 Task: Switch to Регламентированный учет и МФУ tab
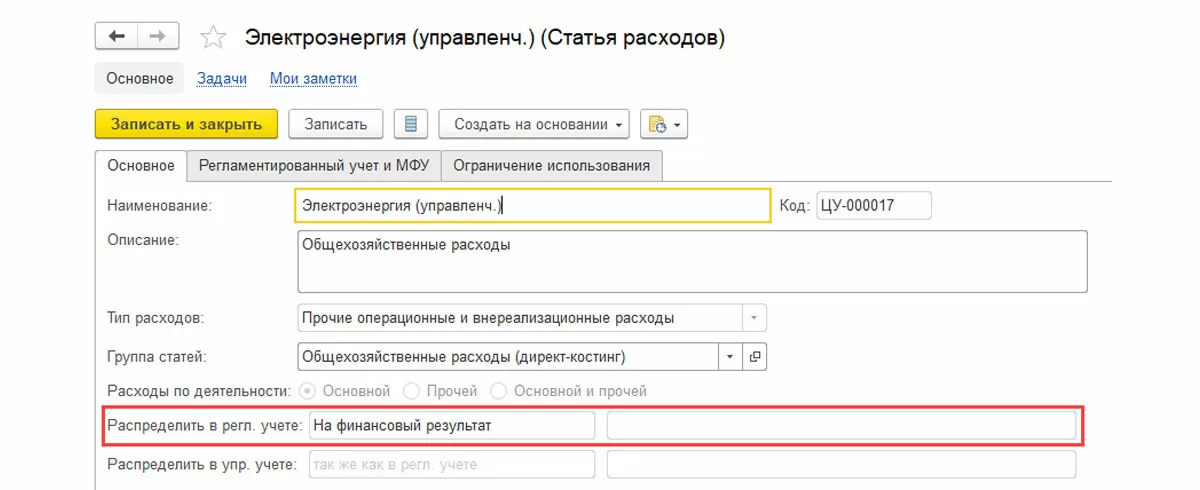314,166
